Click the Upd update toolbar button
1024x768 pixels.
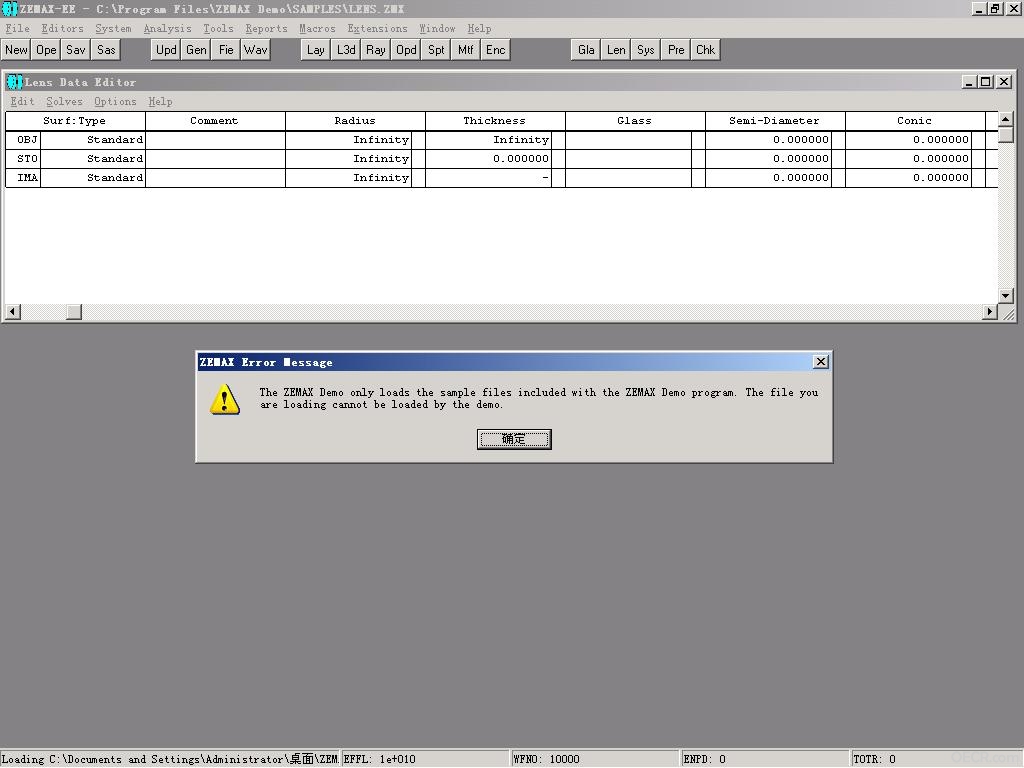[x=166, y=50]
